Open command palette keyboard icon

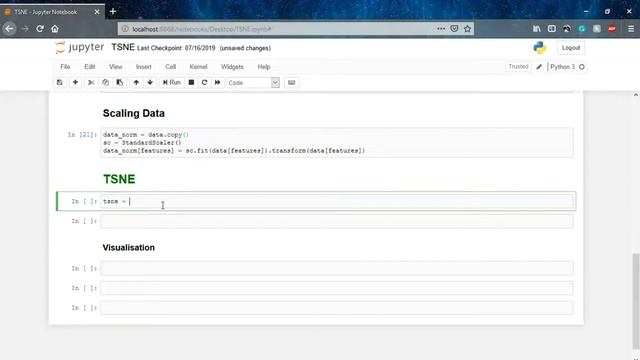pyautogui.click(x=291, y=82)
